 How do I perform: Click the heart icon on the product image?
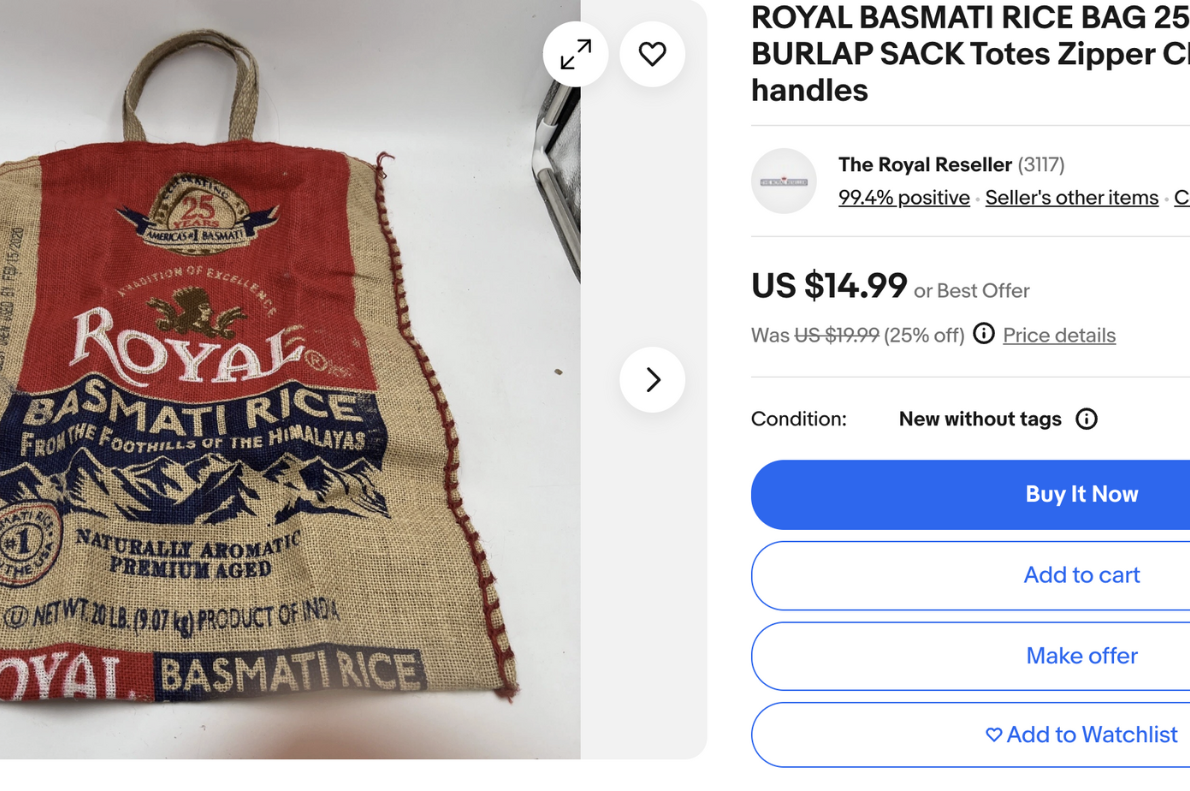652,54
